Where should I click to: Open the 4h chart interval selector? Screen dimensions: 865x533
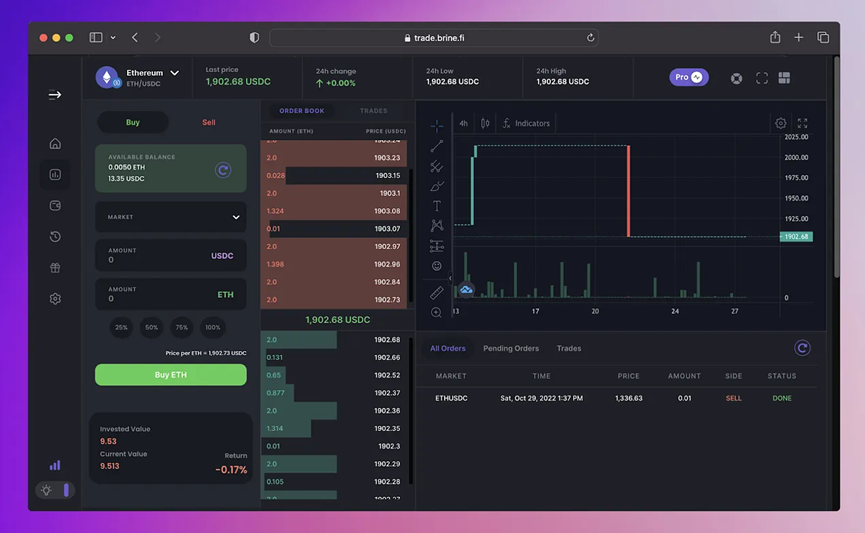pyautogui.click(x=463, y=123)
